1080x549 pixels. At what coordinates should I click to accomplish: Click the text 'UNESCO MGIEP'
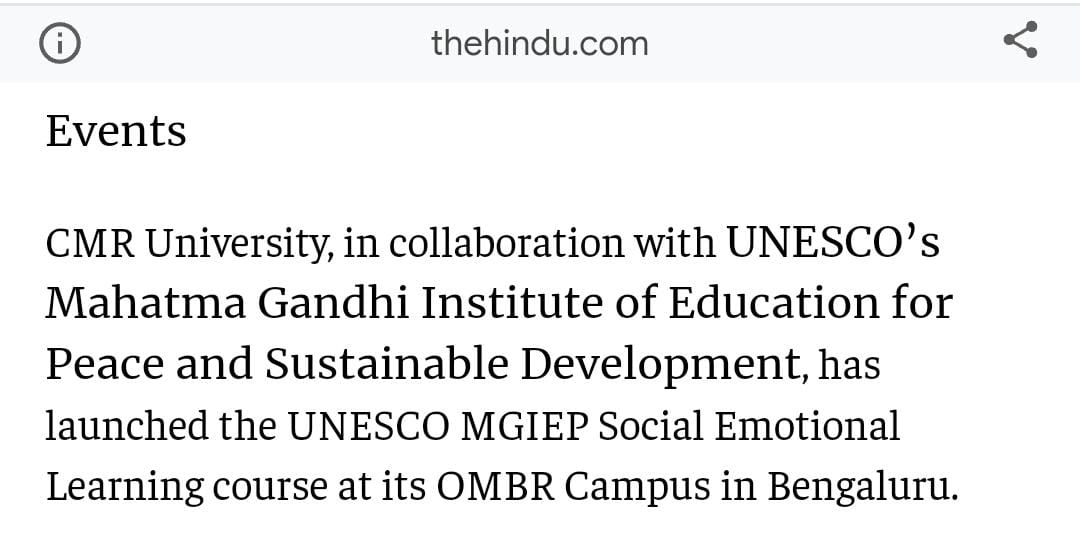click(x=439, y=427)
